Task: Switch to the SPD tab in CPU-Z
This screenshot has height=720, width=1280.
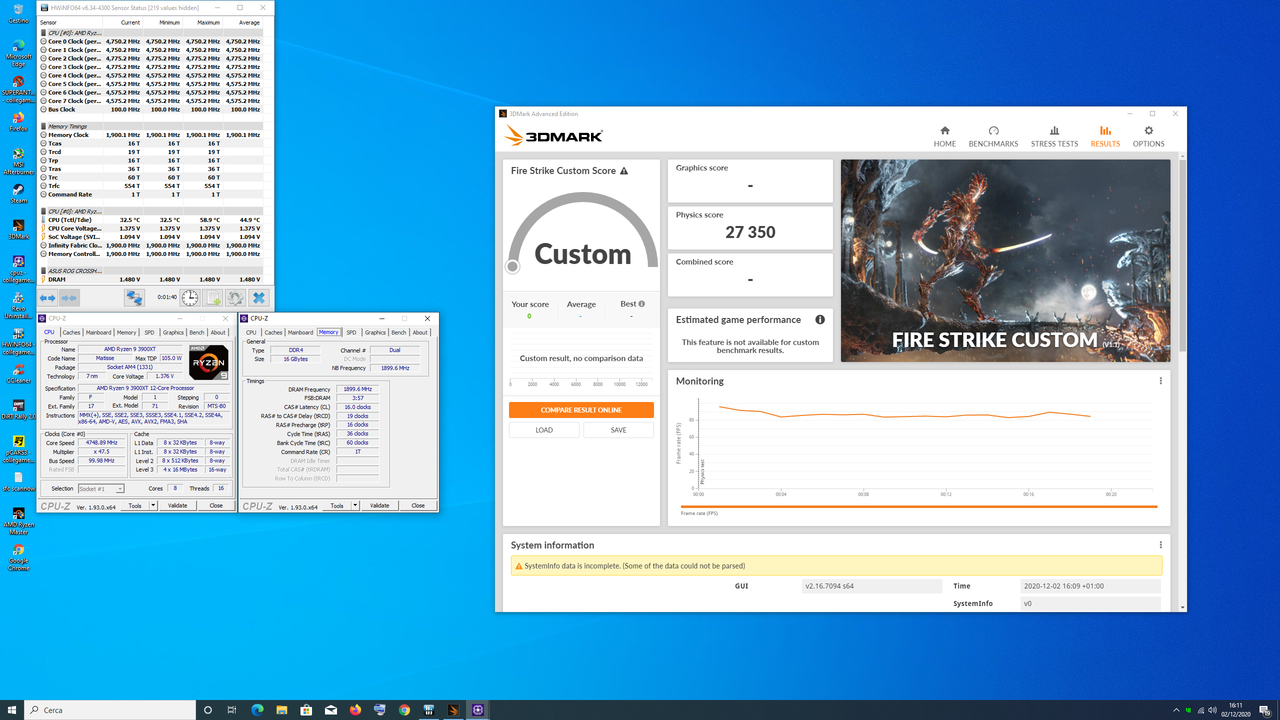Action: tap(149, 332)
